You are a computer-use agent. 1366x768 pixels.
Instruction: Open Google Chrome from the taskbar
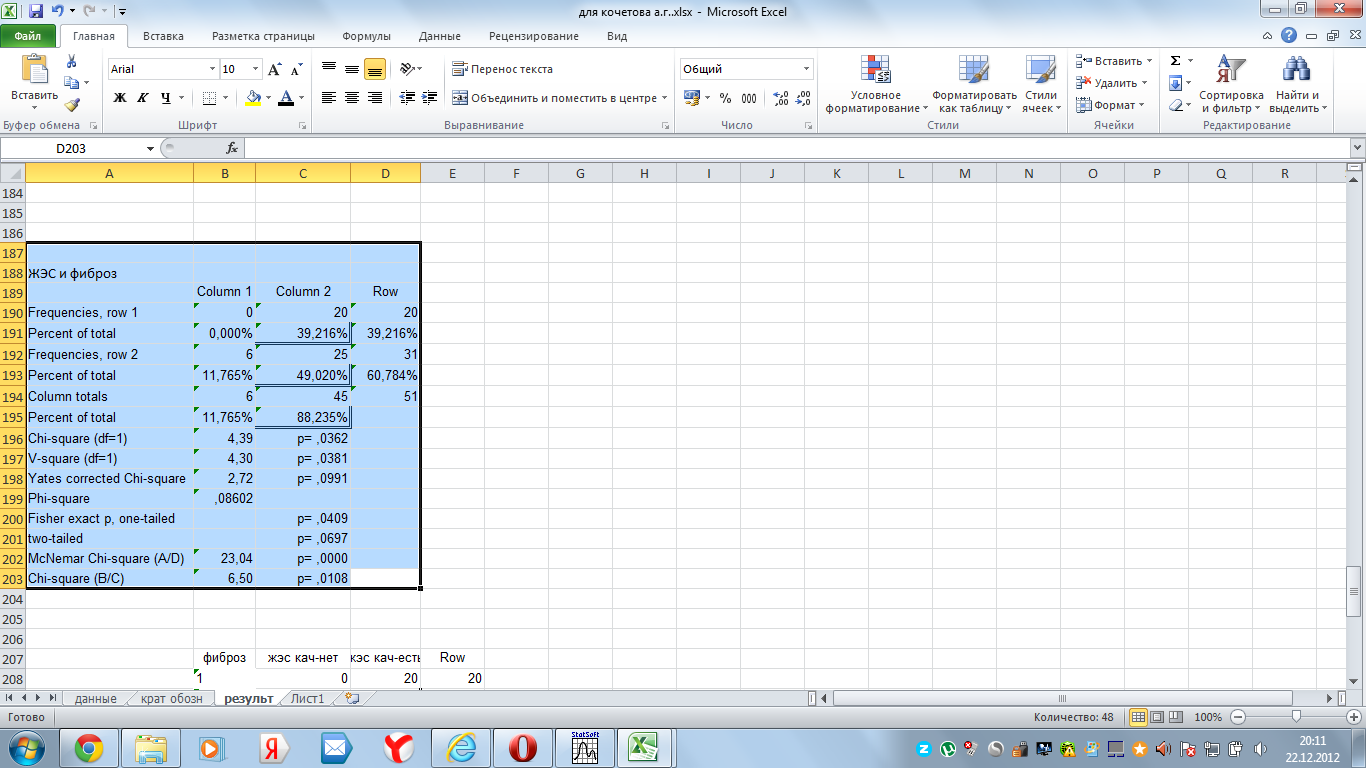(88, 747)
